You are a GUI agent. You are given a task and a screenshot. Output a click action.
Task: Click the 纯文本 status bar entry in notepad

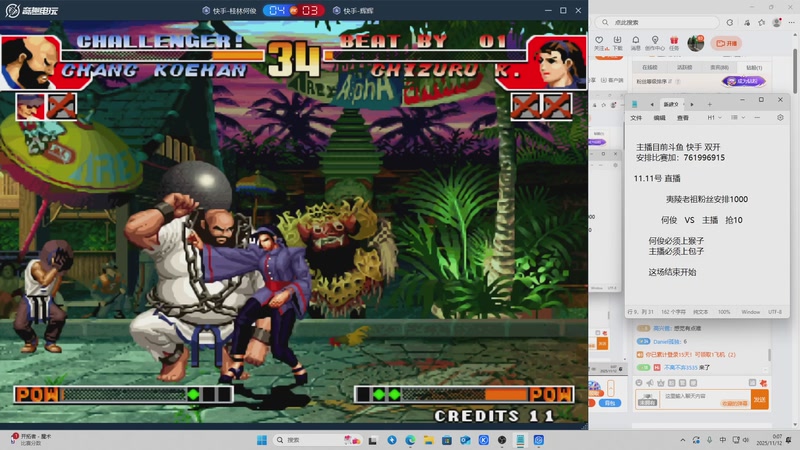[x=701, y=312]
